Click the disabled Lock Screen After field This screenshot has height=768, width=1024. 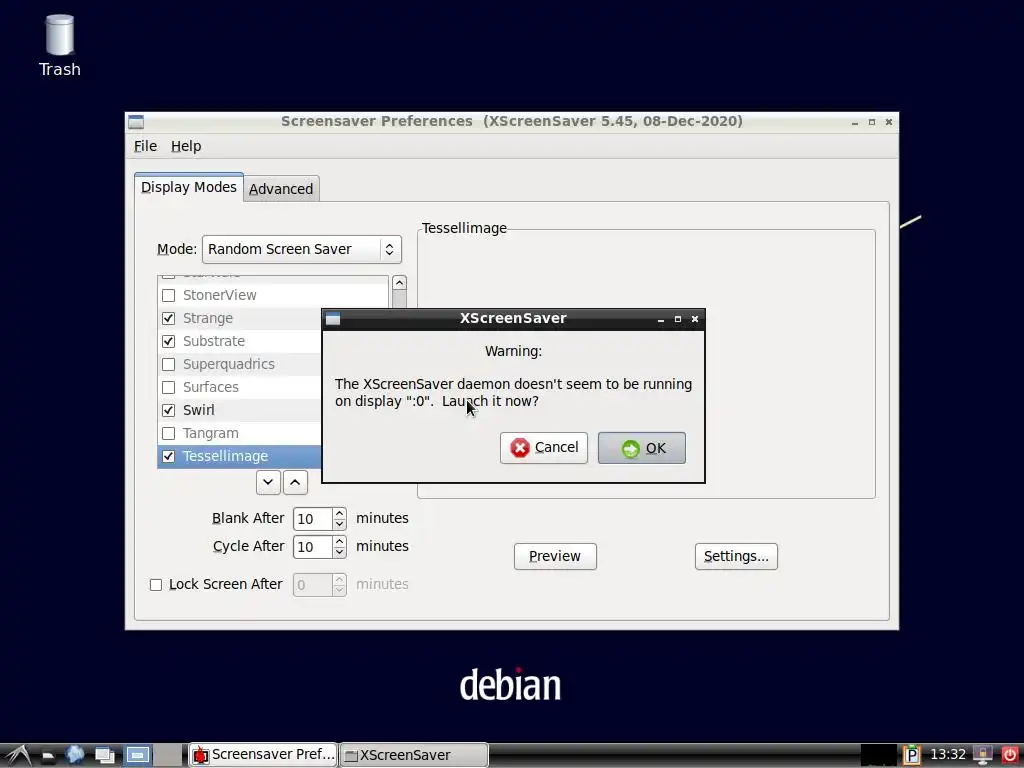[313, 584]
